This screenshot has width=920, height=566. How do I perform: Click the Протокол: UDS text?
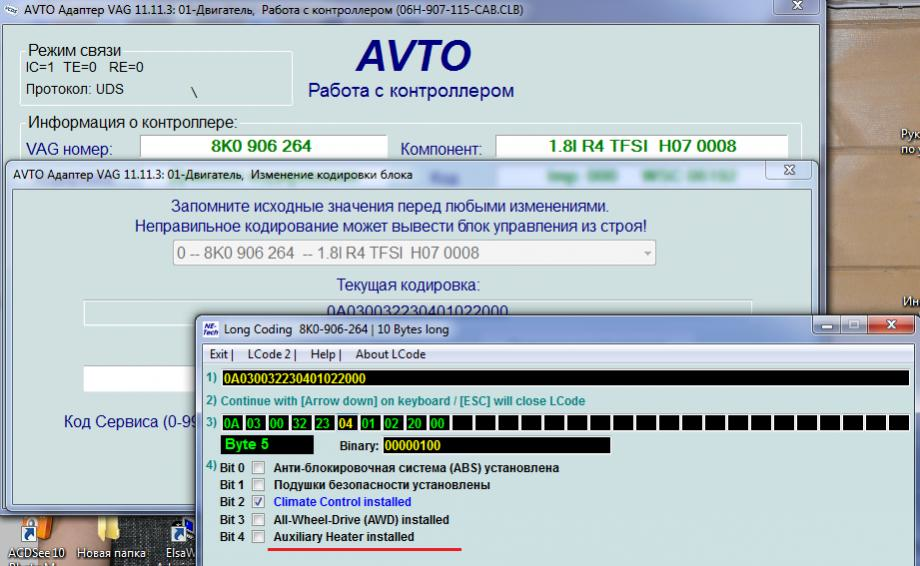point(75,89)
